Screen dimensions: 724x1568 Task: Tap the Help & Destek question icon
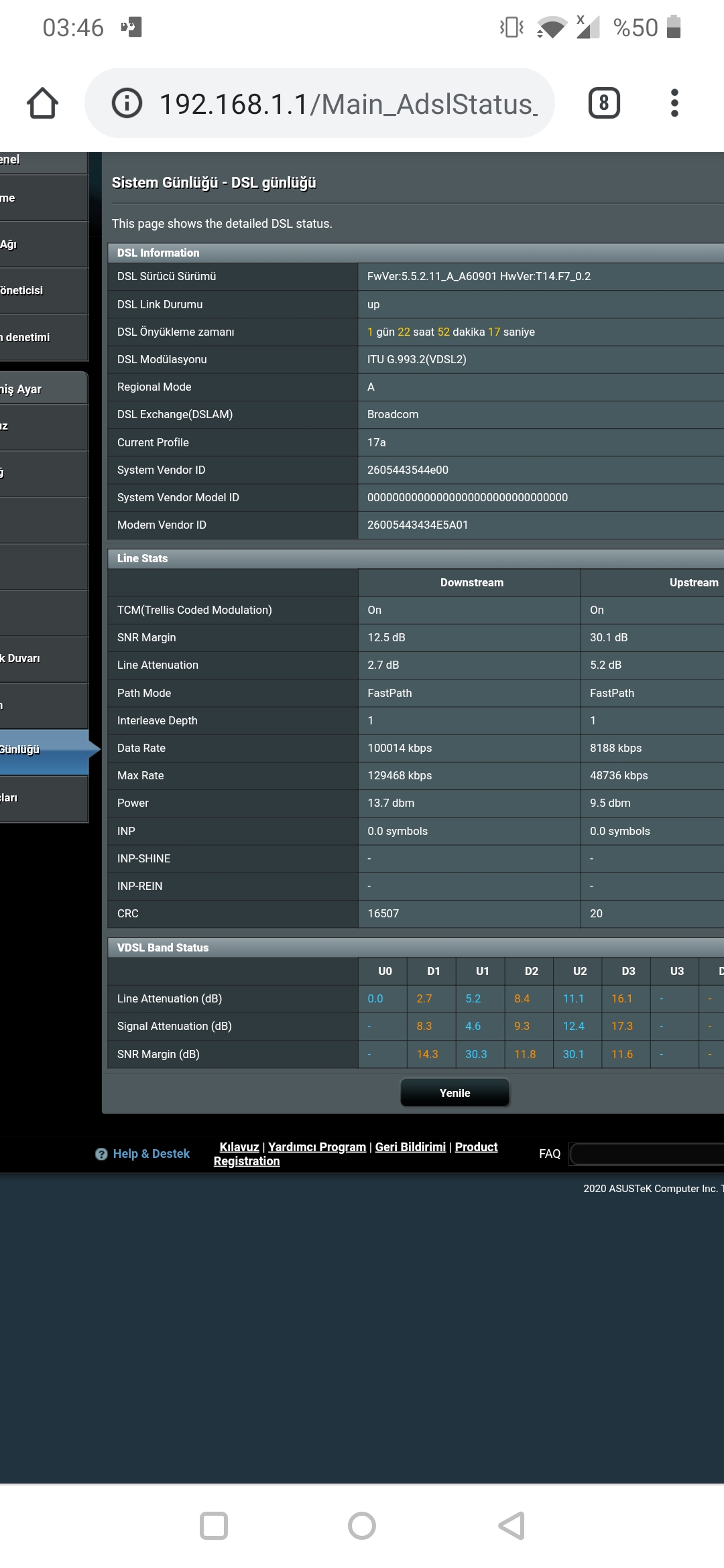pos(101,1154)
